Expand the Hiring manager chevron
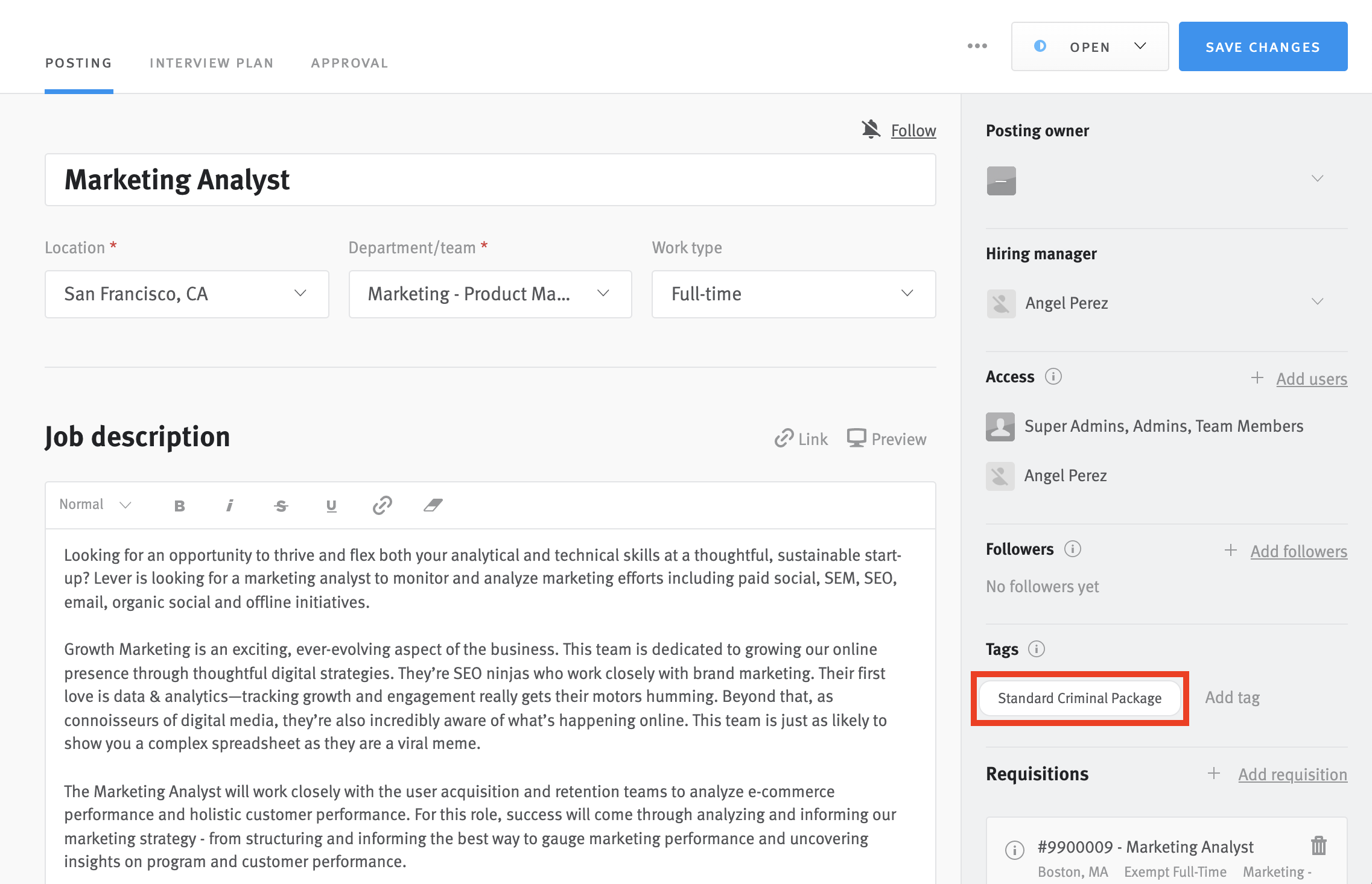The image size is (1372, 884). (1318, 302)
